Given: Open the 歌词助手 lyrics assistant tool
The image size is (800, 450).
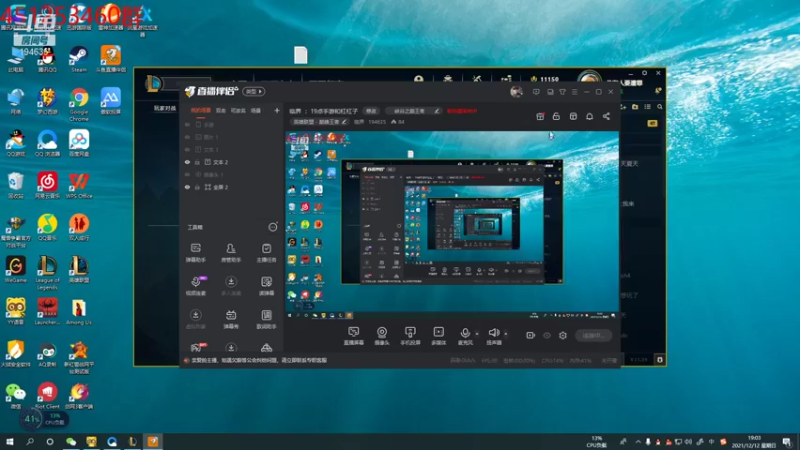Looking at the screenshot, I should [x=266, y=319].
